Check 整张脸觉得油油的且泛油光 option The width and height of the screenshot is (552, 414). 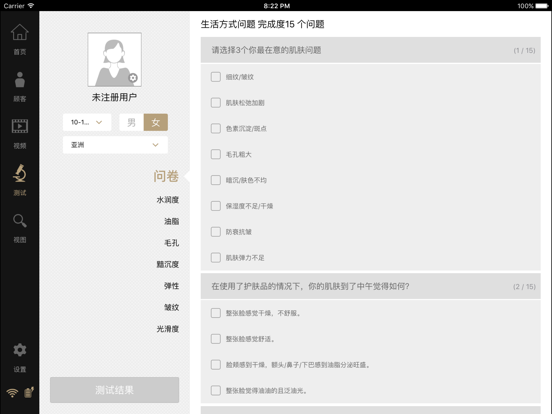click(x=216, y=390)
